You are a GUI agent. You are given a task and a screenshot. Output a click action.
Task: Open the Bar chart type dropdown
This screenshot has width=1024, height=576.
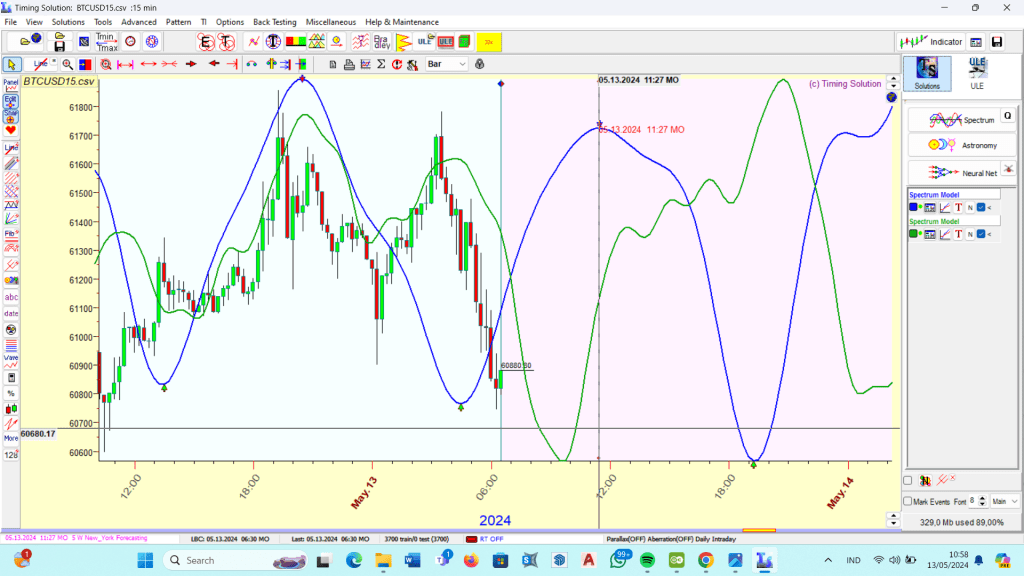(446, 64)
